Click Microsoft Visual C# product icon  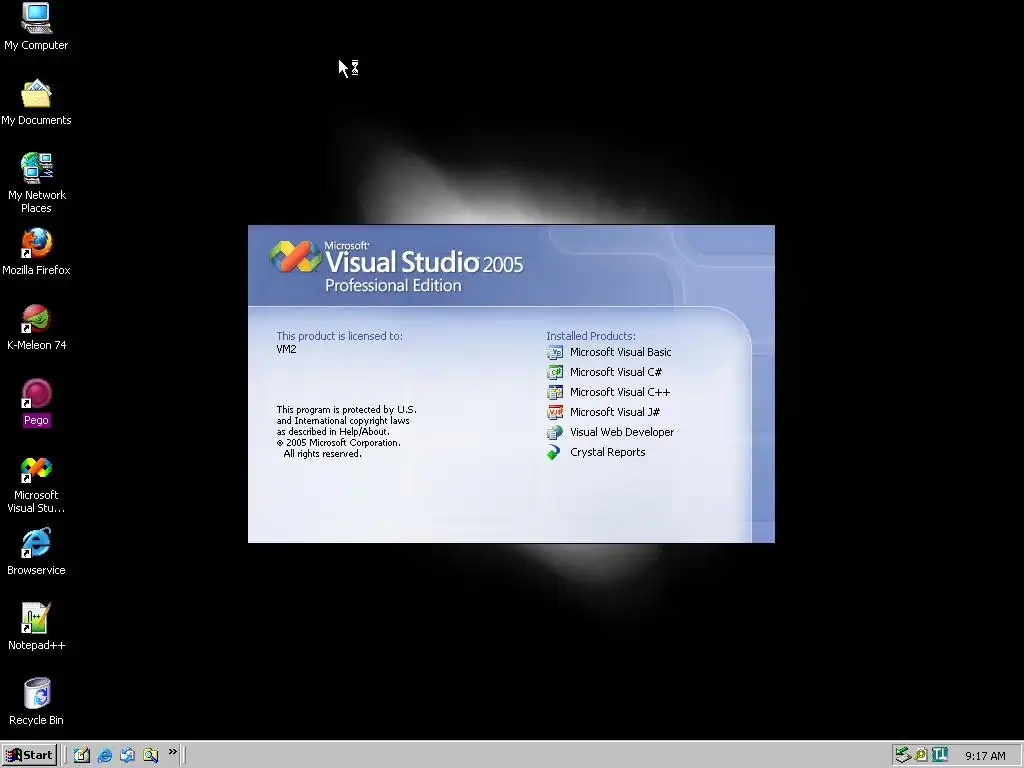tap(554, 372)
